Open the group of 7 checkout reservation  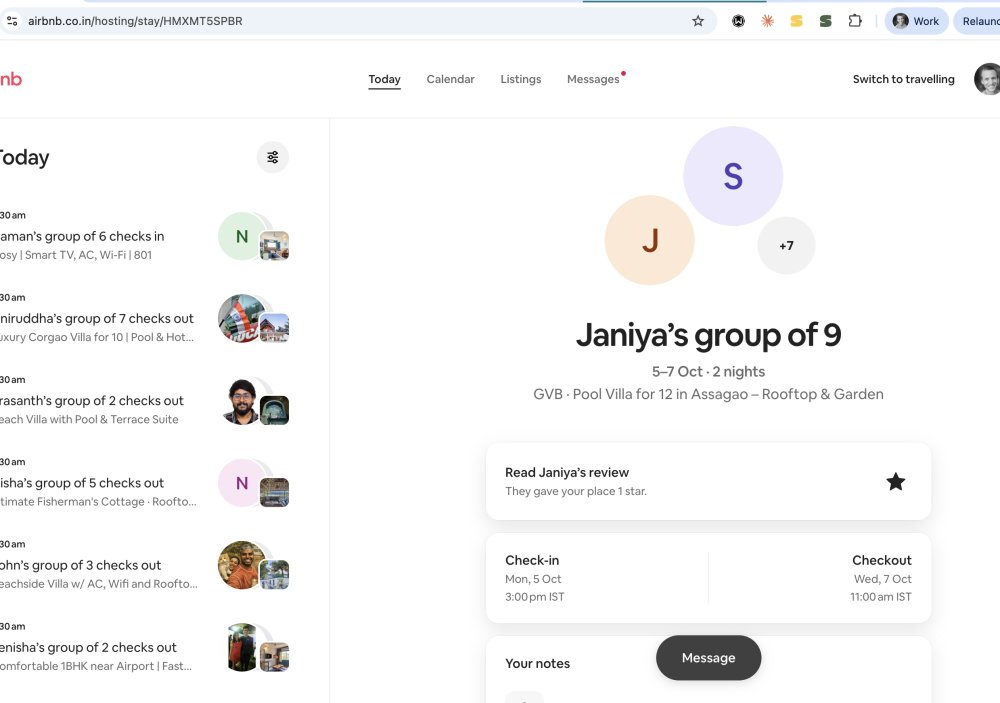point(144,319)
